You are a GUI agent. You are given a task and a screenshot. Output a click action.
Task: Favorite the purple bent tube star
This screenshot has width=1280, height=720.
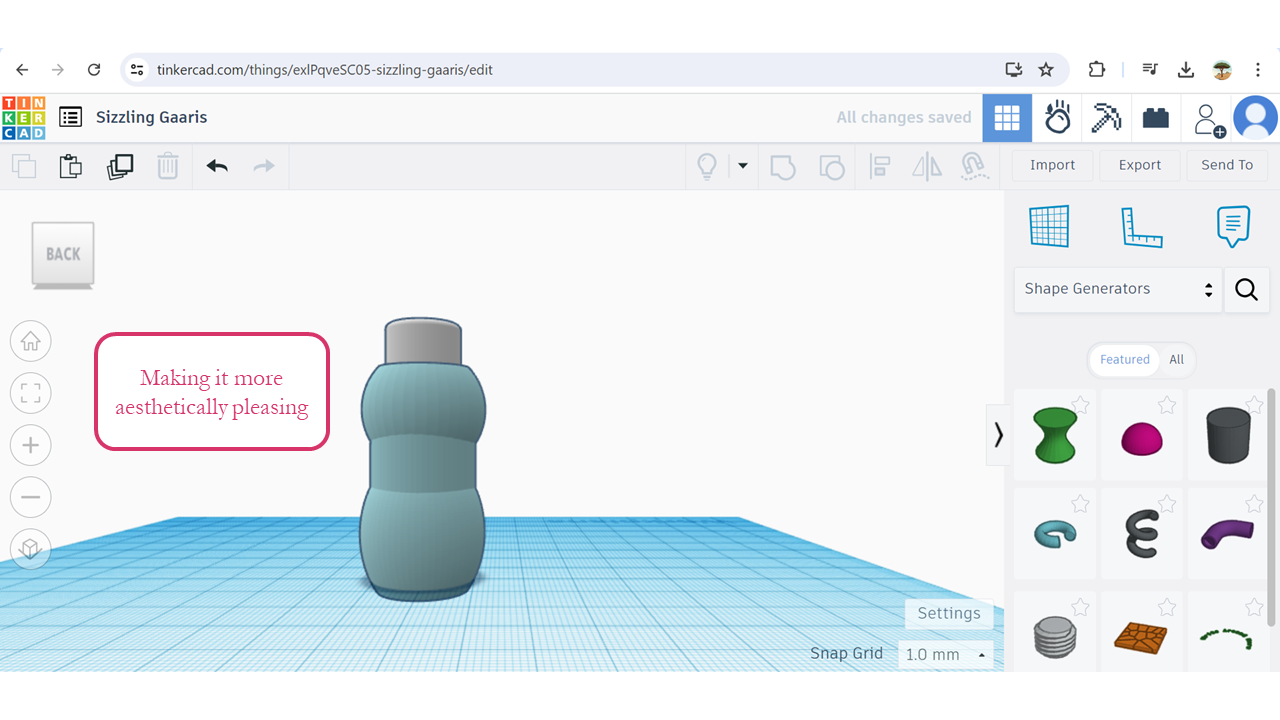click(1254, 504)
